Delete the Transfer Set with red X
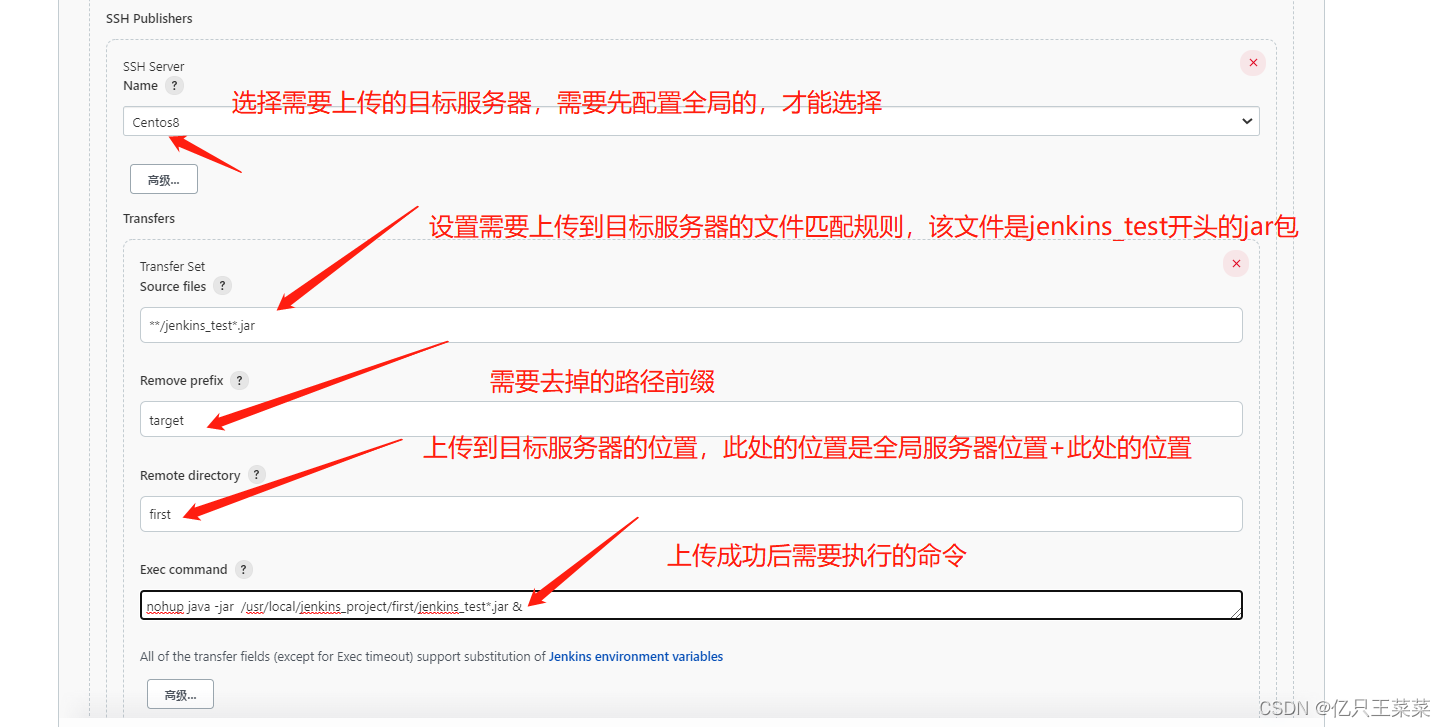Image resolution: width=1446 pixels, height=727 pixels. [1236, 264]
